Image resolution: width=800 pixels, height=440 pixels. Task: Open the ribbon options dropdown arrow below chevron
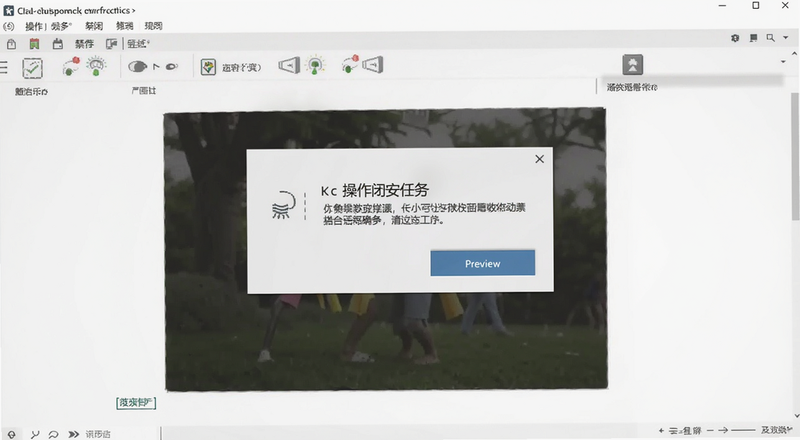coord(783,62)
